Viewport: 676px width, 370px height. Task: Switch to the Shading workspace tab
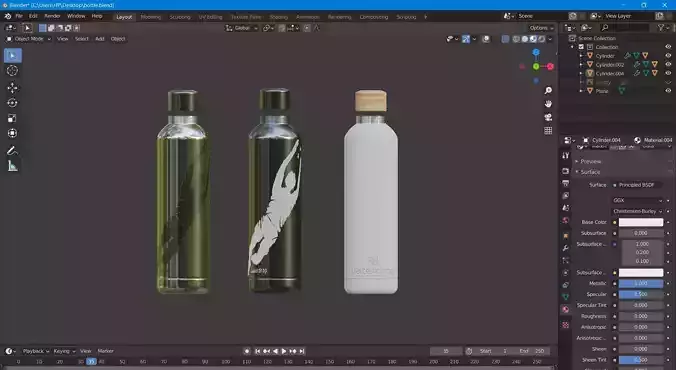(x=279, y=17)
